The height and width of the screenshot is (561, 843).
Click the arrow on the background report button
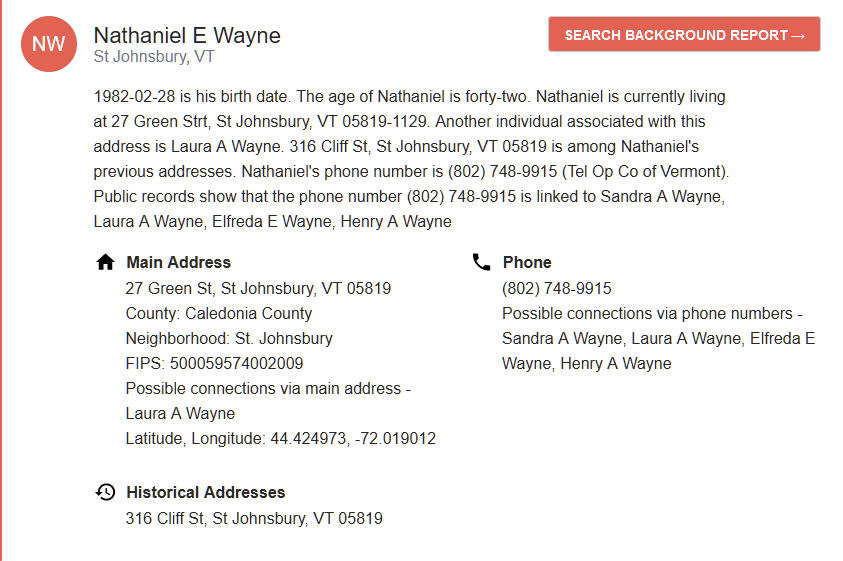(798, 35)
